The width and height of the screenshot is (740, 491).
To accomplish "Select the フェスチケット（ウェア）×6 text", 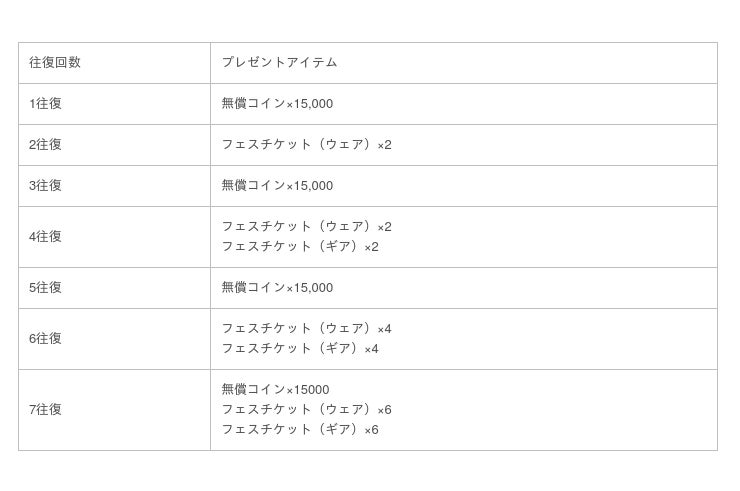I will (x=306, y=410).
